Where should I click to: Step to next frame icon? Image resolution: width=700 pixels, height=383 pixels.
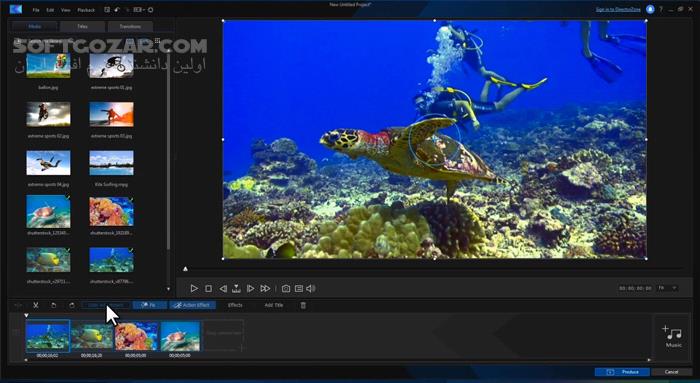point(250,289)
